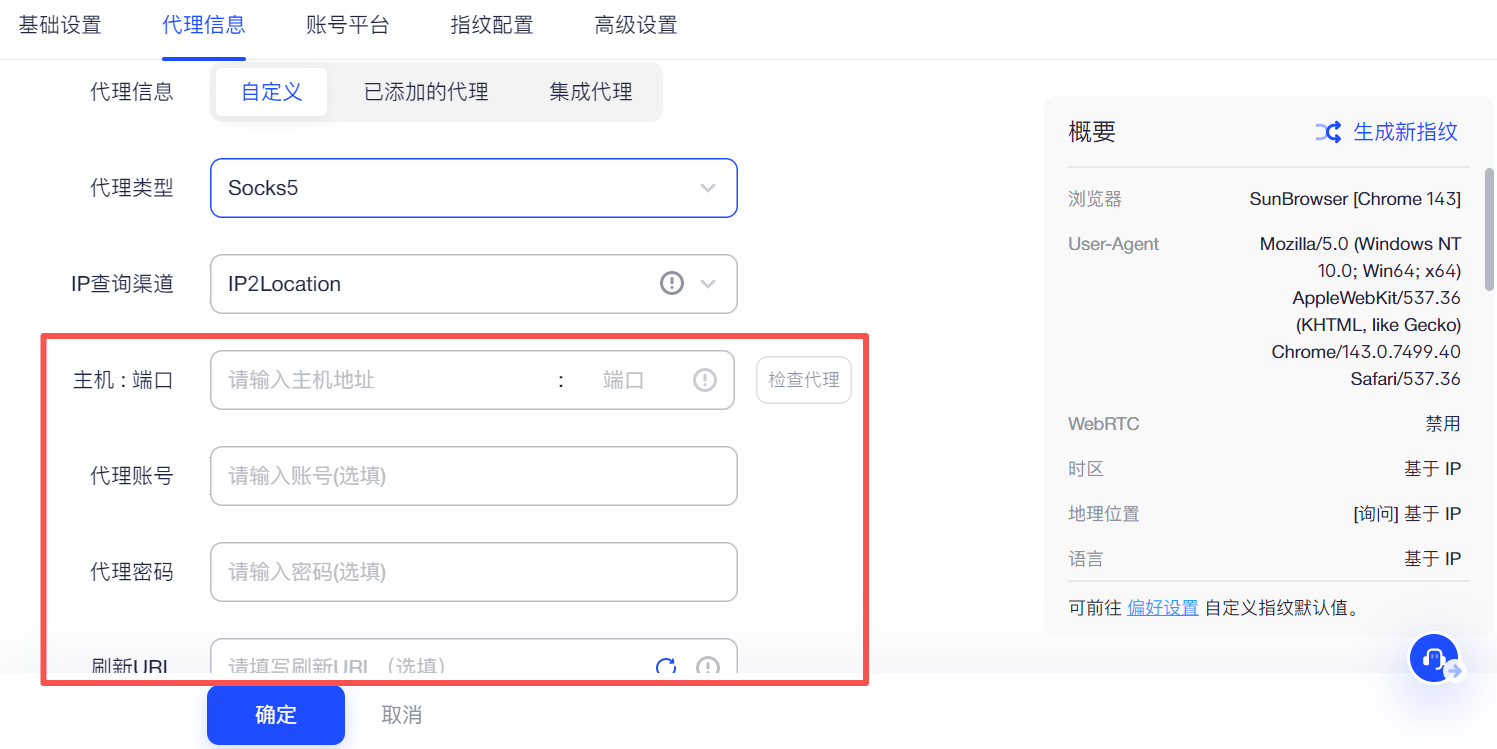This screenshot has height=749, width=1497.
Task: Click the 取消 cancel button
Action: 401,715
